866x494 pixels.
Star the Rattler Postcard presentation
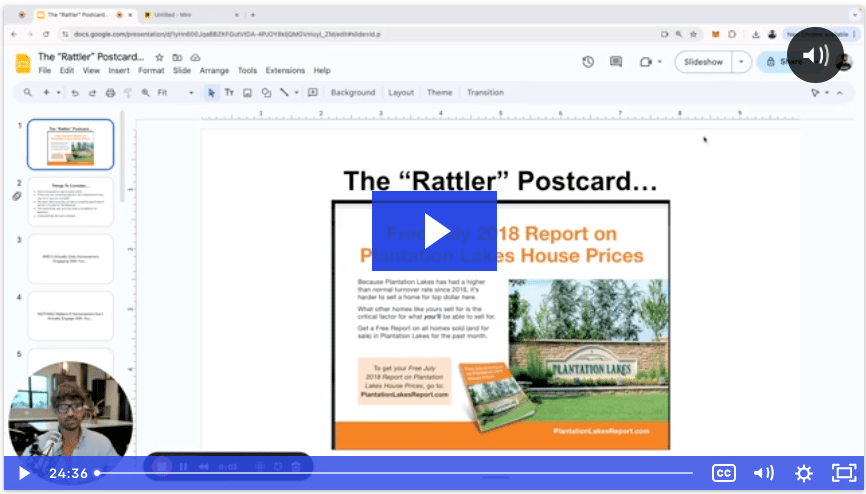point(159,58)
